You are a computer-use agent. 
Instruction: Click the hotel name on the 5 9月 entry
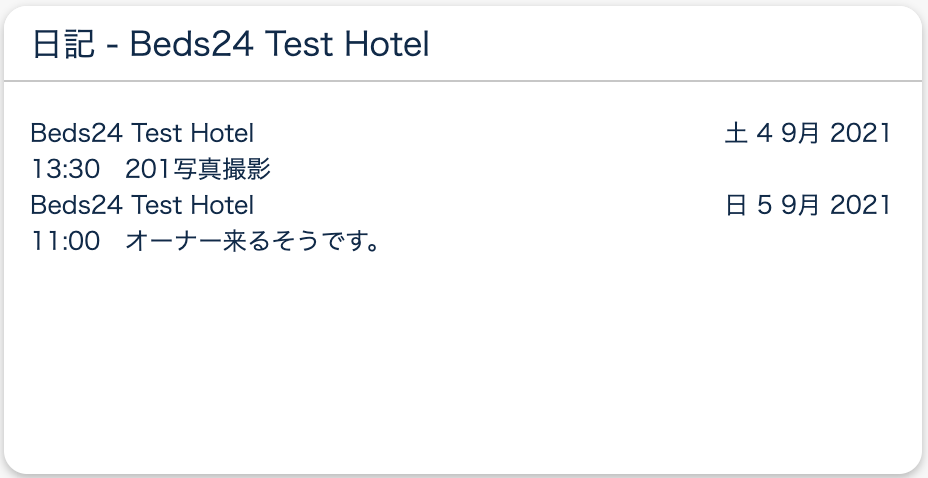pyautogui.click(x=142, y=206)
